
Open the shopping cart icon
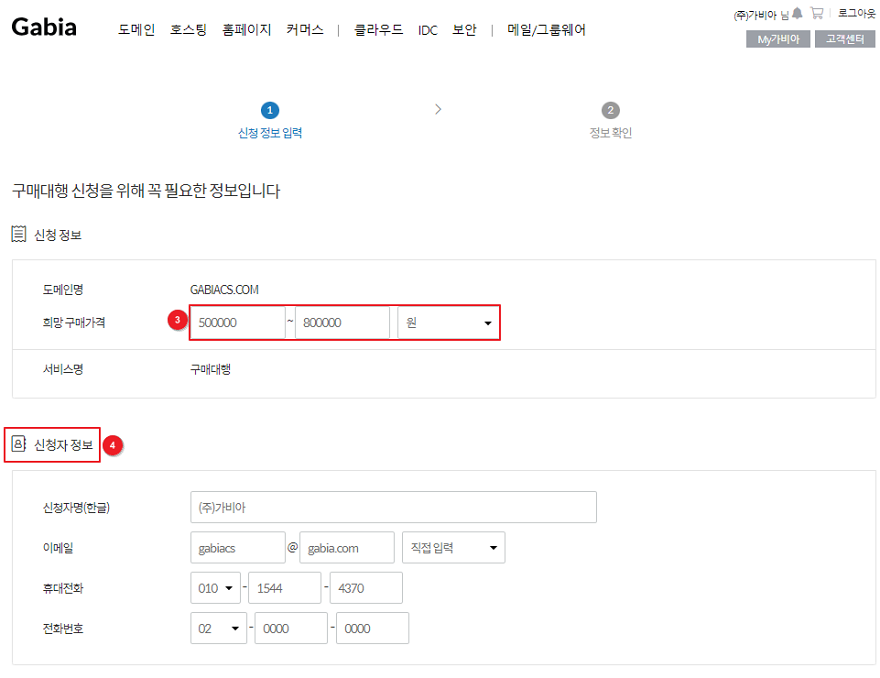pos(817,13)
